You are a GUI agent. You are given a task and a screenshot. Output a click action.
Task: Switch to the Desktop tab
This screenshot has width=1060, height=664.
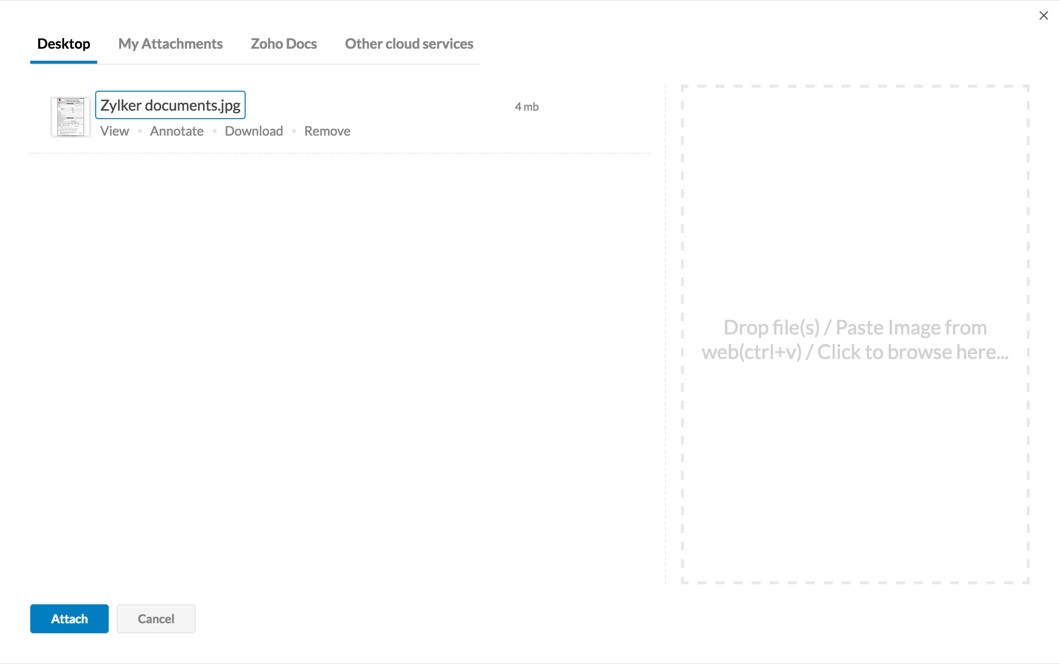coord(63,44)
